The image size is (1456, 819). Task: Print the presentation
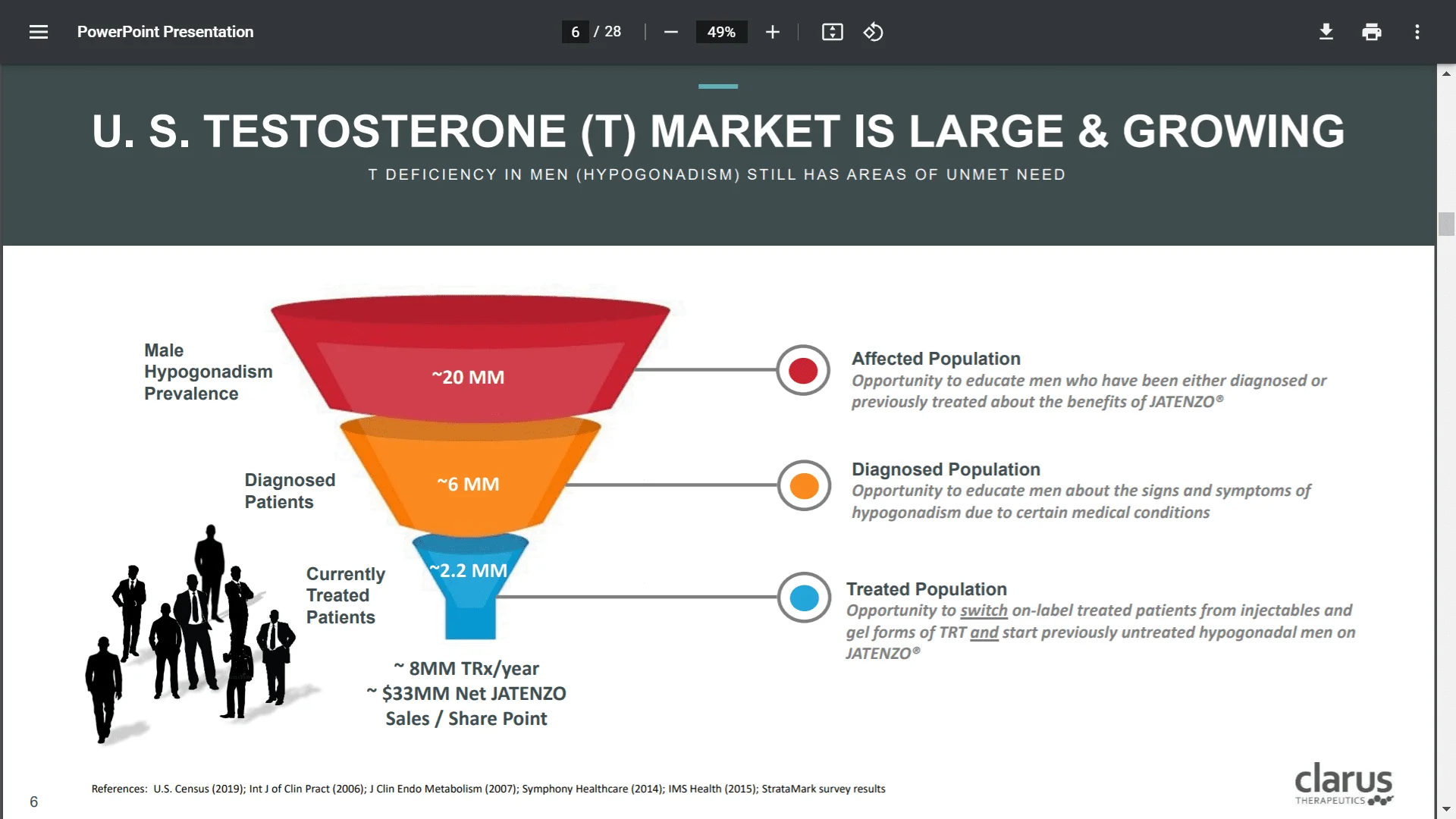click(x=1371, y=32)
